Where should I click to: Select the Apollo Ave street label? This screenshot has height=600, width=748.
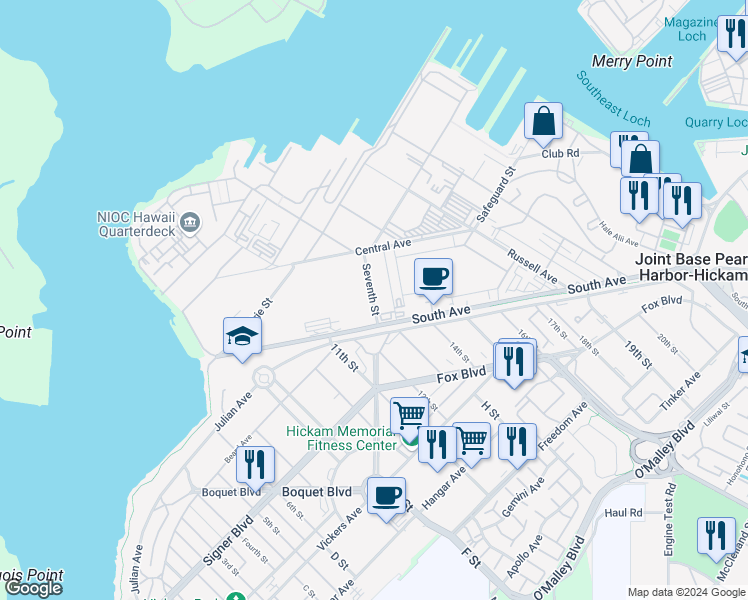pos(524,556)
